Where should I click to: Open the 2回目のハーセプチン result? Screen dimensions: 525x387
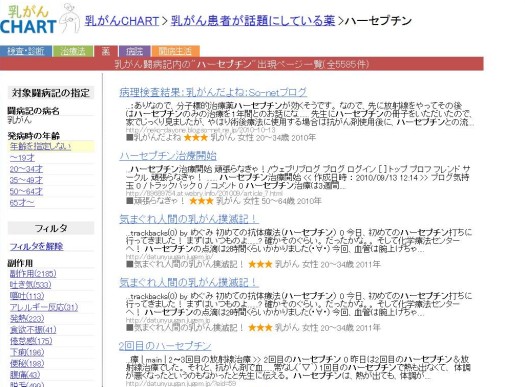[x=165, y=346]
